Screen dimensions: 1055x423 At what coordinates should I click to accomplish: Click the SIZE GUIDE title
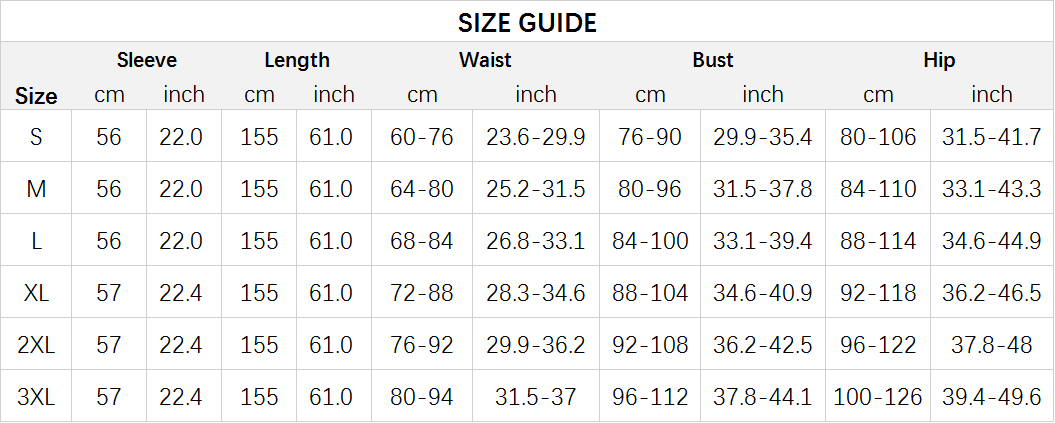[x=527, y=22]
